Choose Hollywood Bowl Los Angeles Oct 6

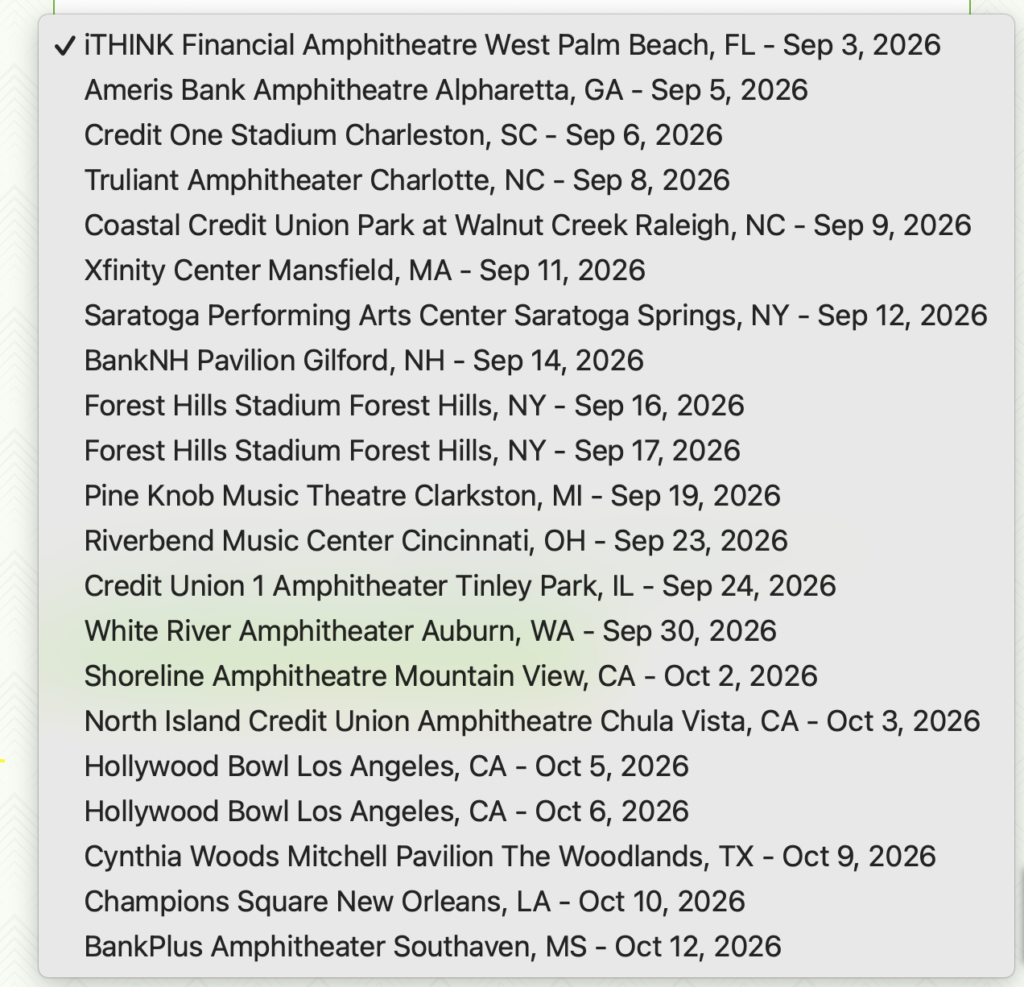[526, 811]
